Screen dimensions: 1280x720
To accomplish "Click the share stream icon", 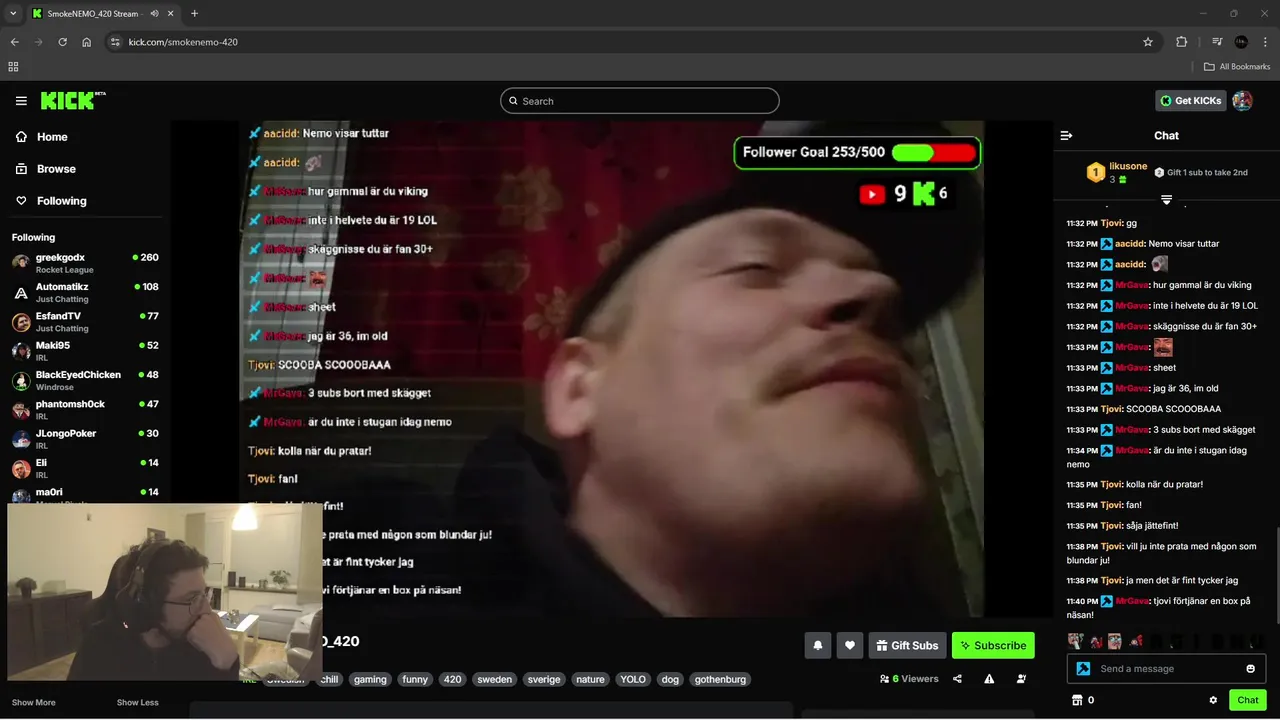I will [x=957, y=679].
